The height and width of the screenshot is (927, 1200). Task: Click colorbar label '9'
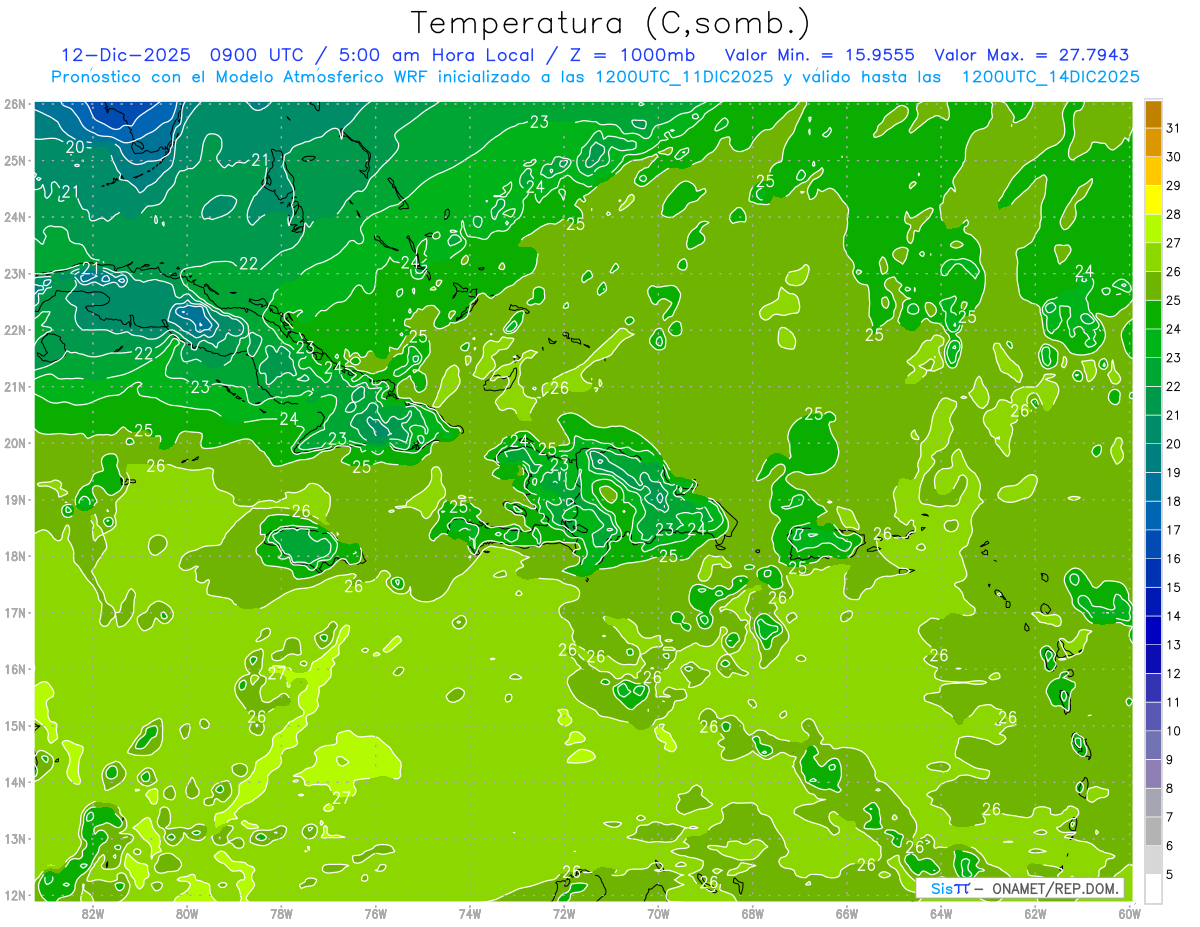click(x=1170, y=760)
